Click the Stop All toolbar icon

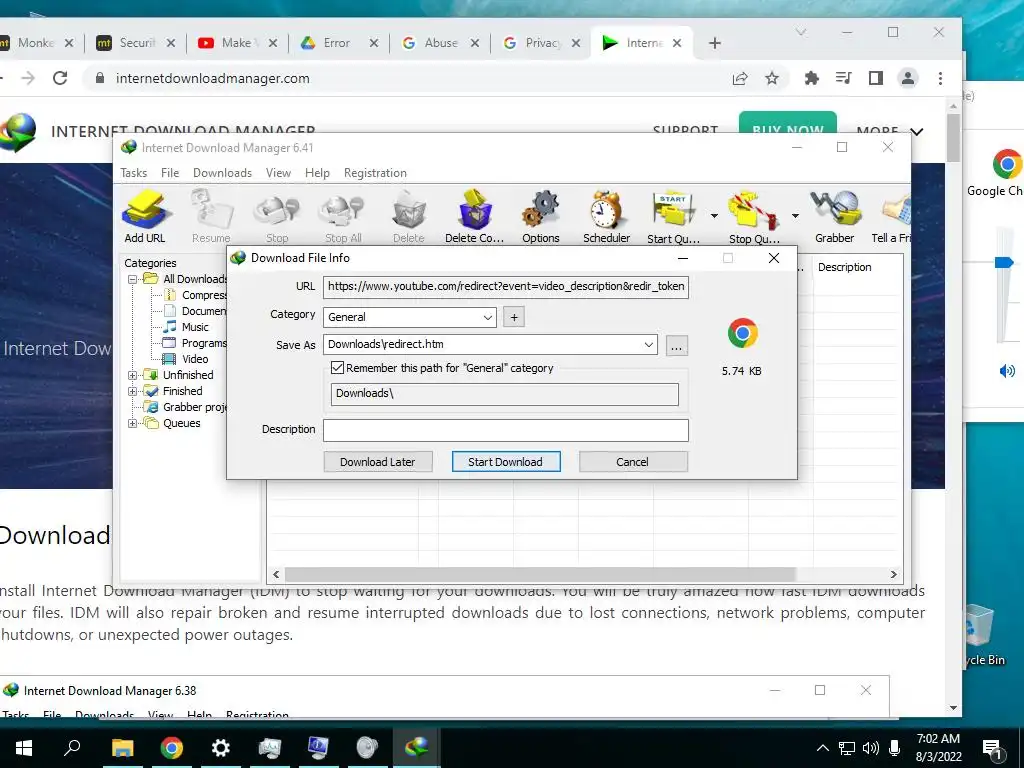[343, 216]
